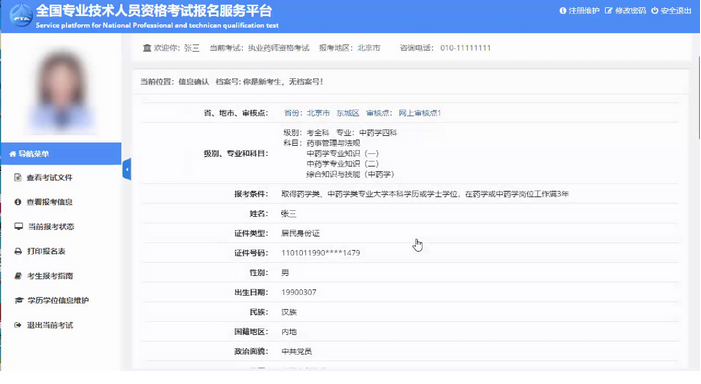Click the name value 张三 in form

click(288, 213)
